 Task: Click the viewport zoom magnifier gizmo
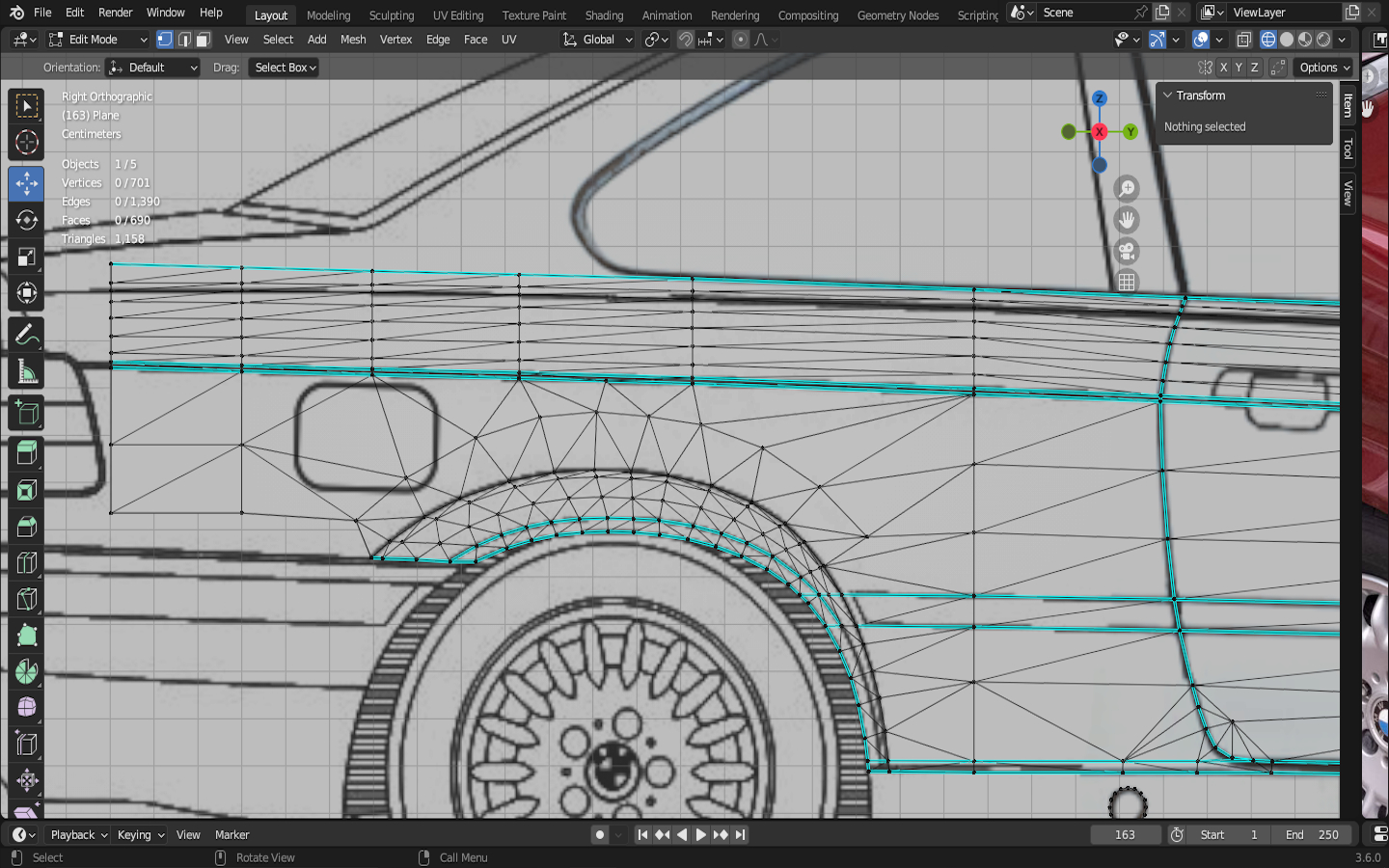1127,189
